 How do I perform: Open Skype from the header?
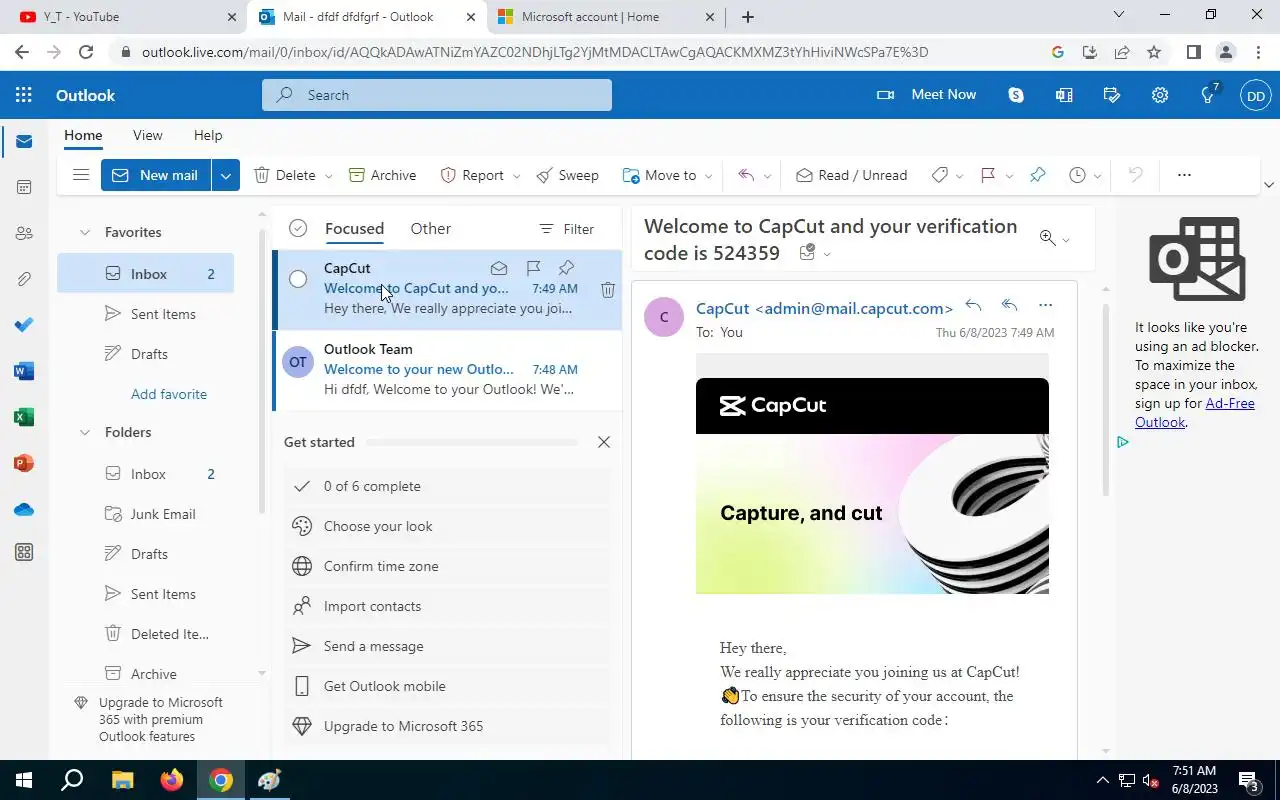1016,95
